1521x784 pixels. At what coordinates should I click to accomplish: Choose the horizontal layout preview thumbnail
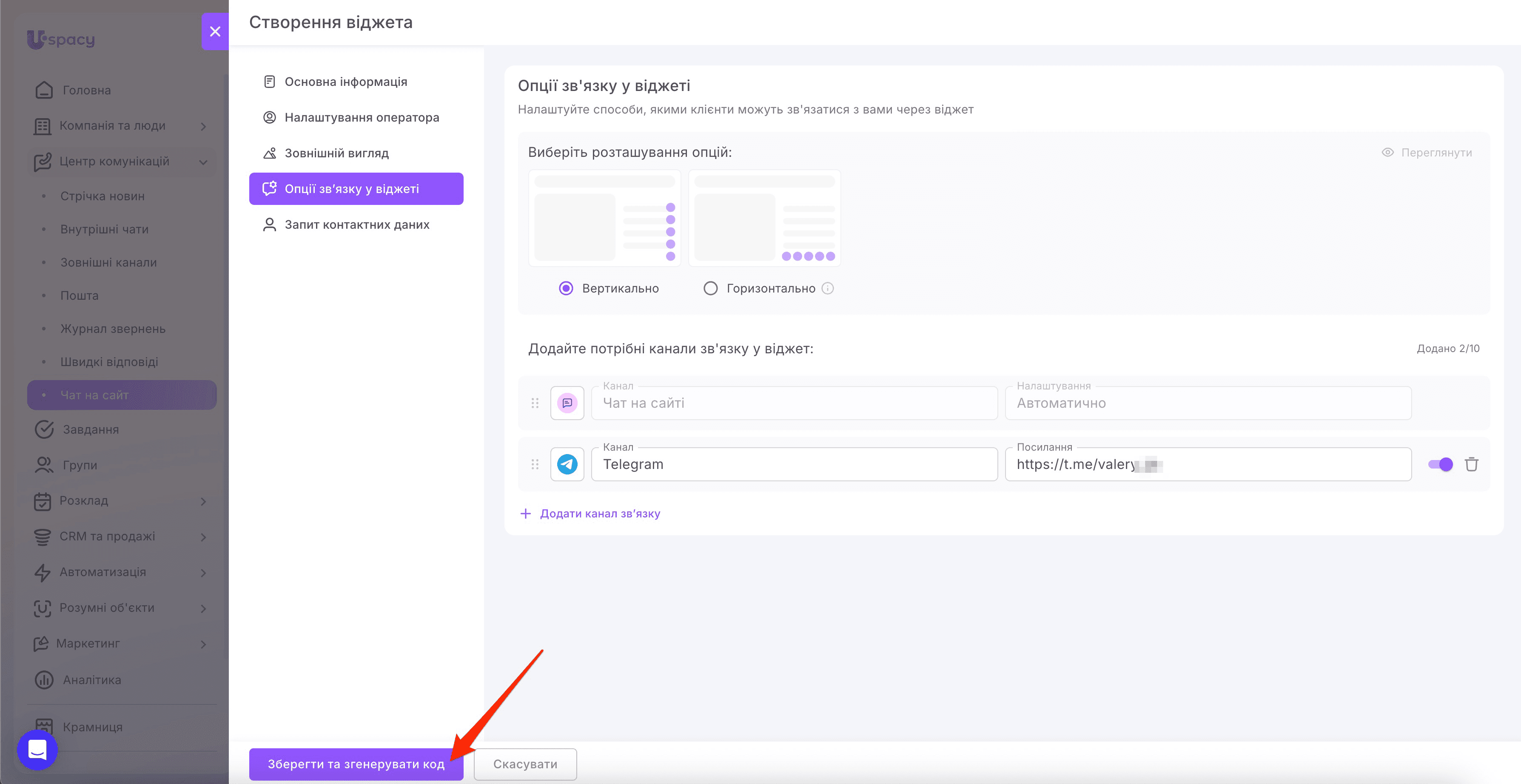pyautogui.click(x=765, y=219)
